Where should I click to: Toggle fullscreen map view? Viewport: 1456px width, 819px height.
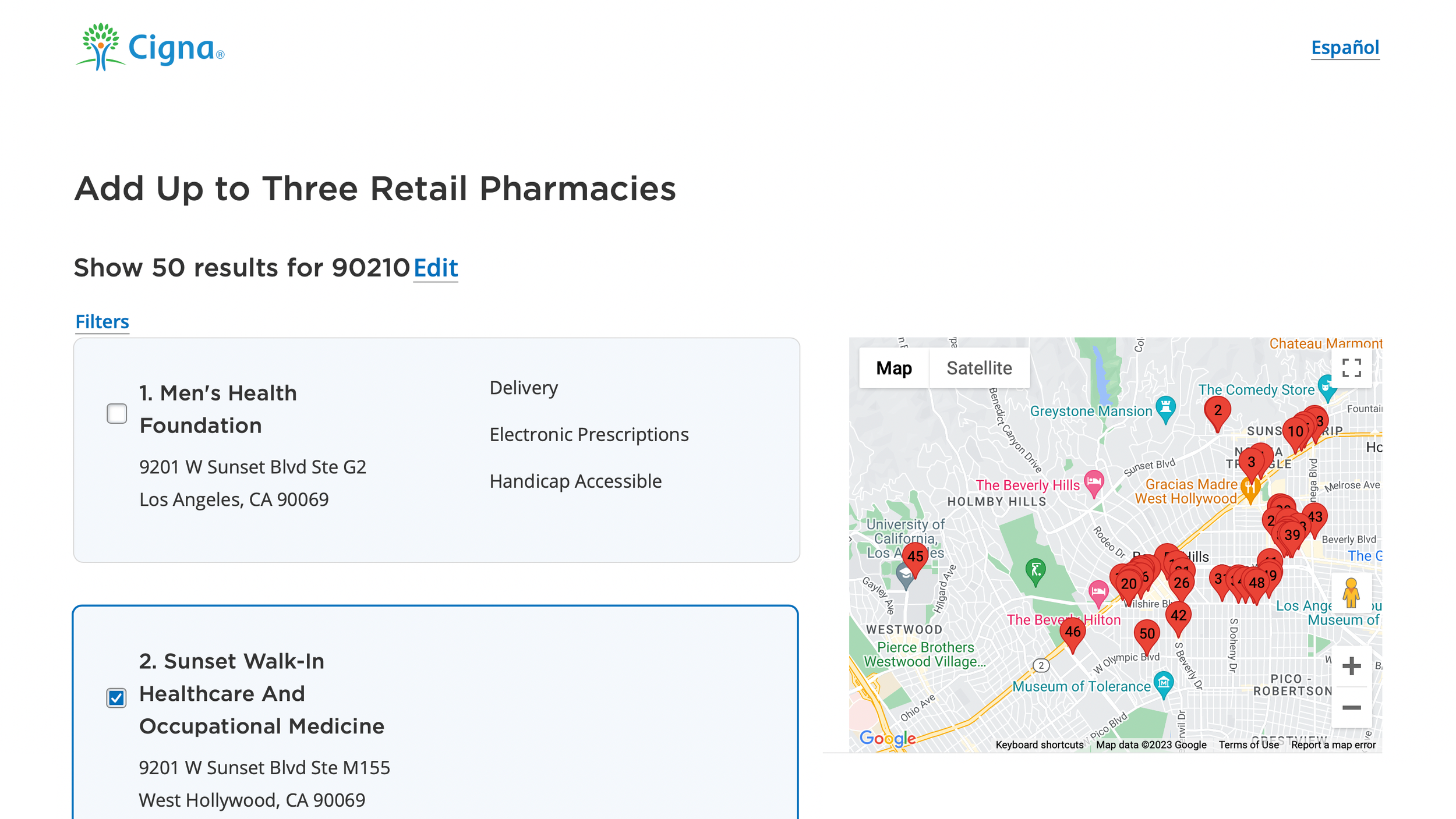point(1351,368)
